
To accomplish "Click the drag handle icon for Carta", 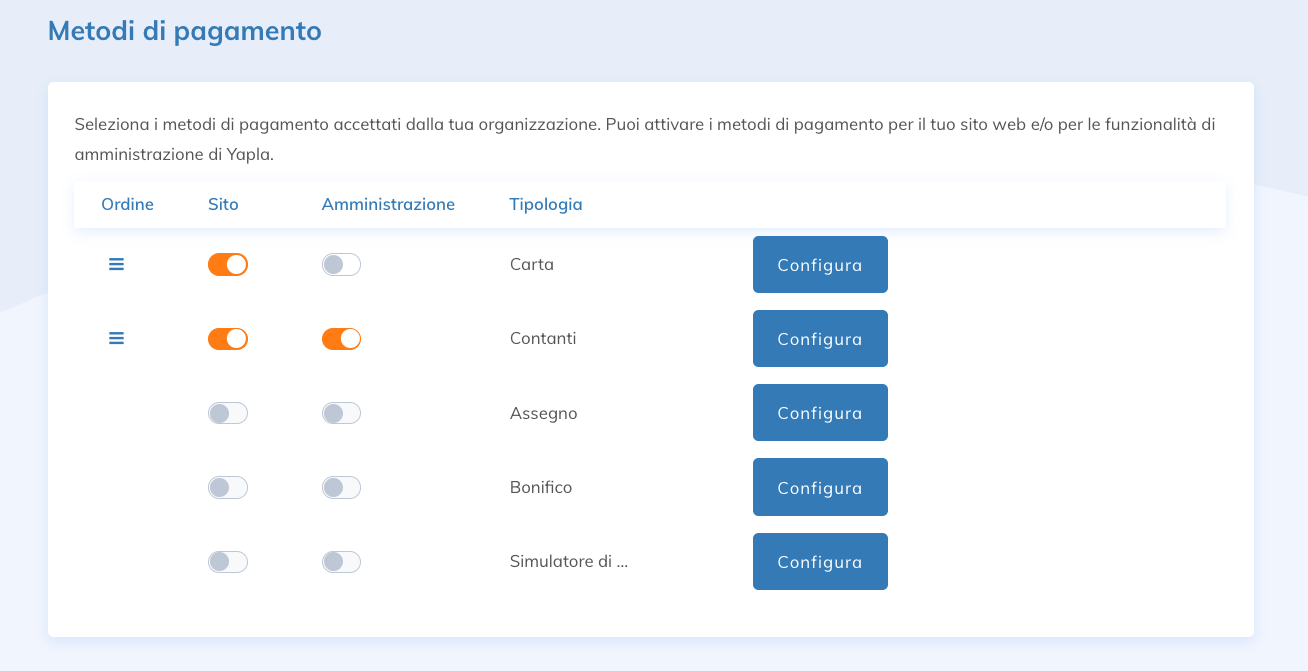I will tap(116, 265).
